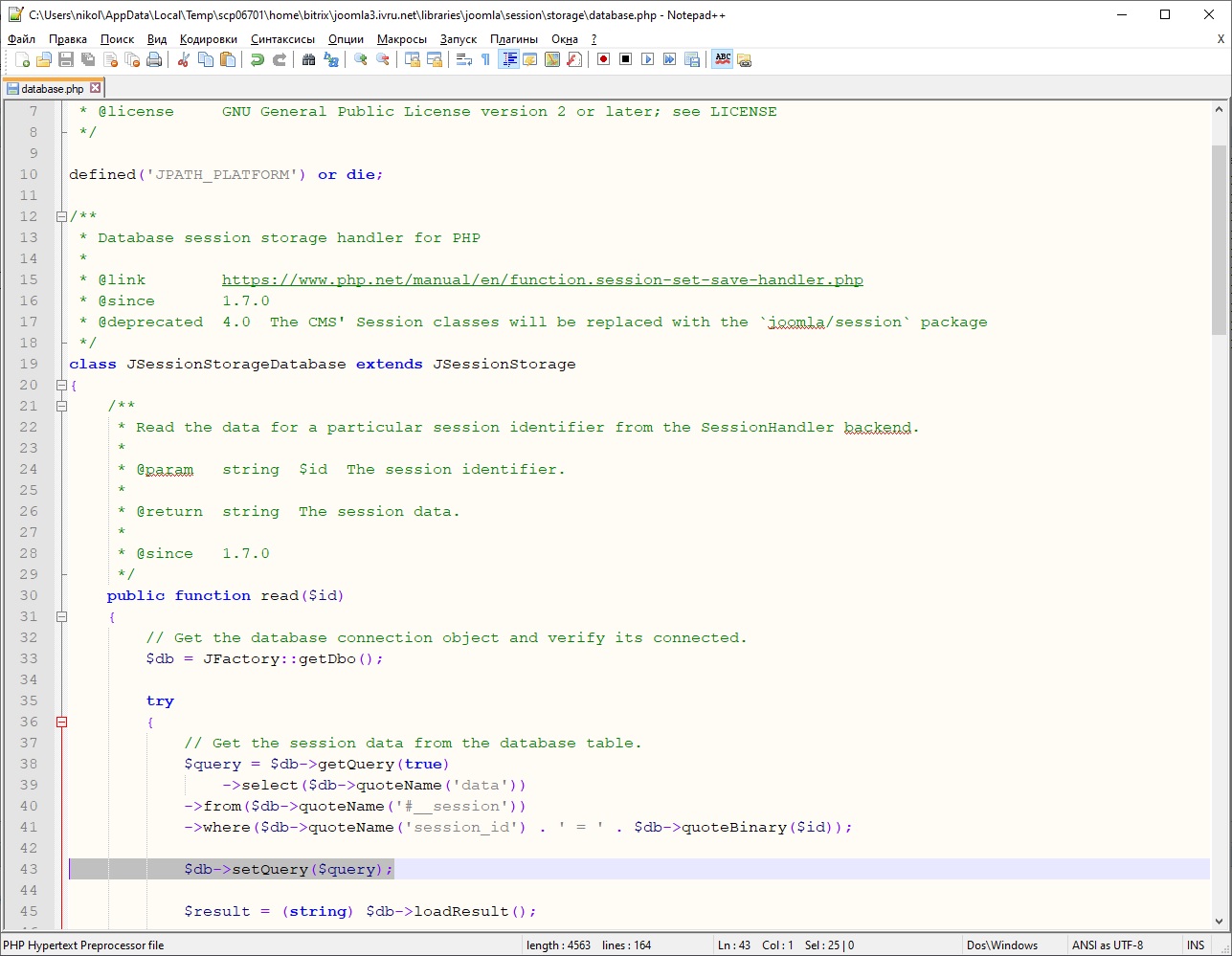Zoom in using the magnifier plus icon

click(x=361, y=59)
